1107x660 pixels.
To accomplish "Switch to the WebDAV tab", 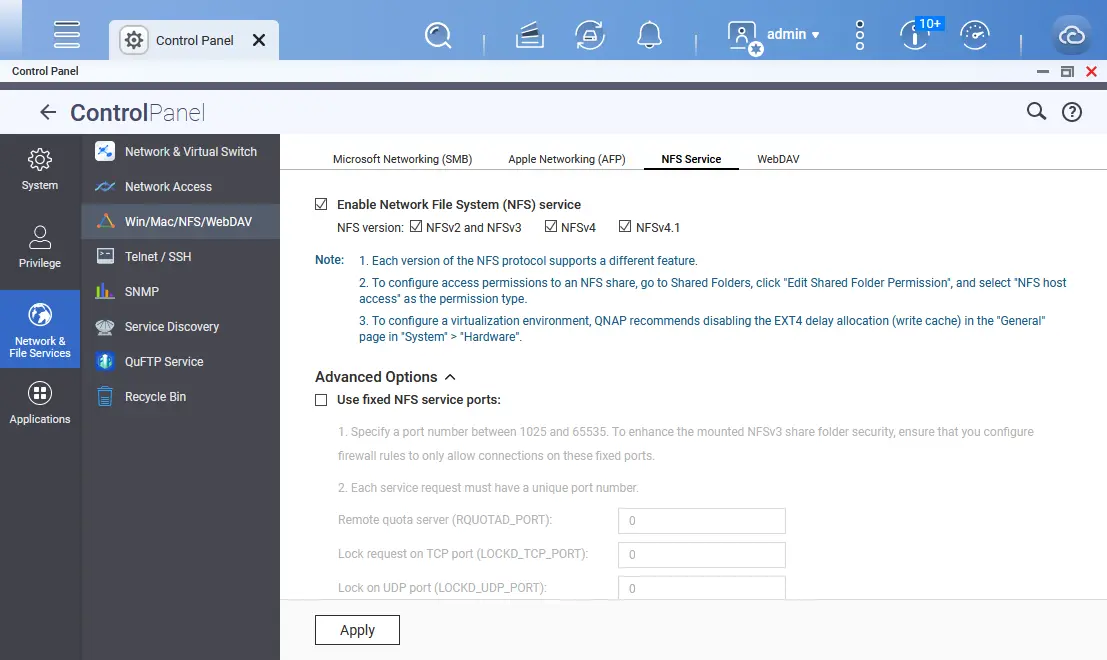I will [778, 159].
